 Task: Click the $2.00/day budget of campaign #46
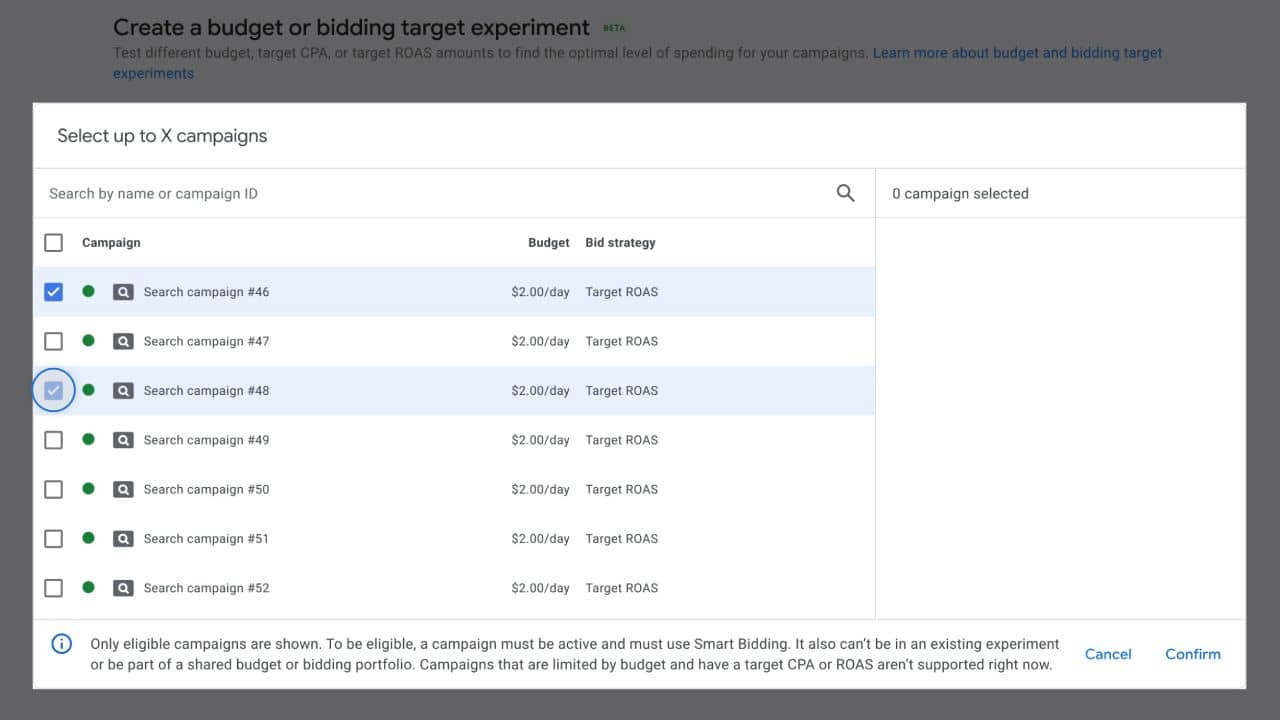tap(540, 292)
